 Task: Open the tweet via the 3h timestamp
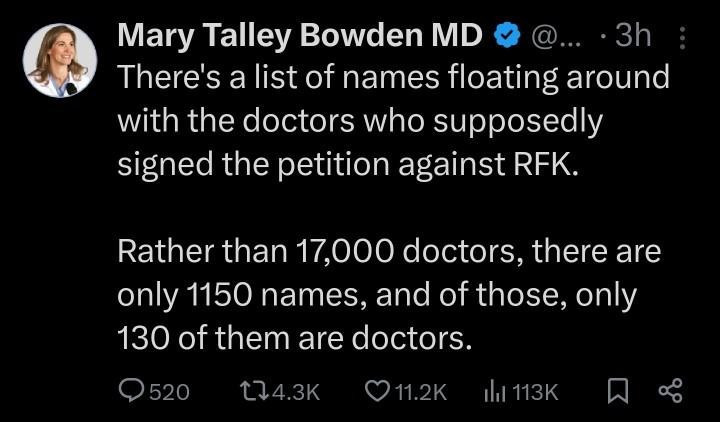632,36
